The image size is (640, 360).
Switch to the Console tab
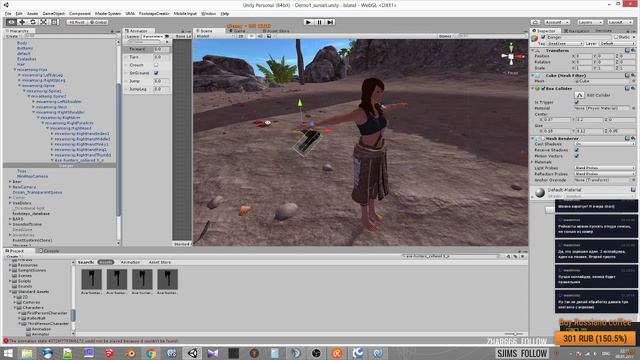coord(49,251)
